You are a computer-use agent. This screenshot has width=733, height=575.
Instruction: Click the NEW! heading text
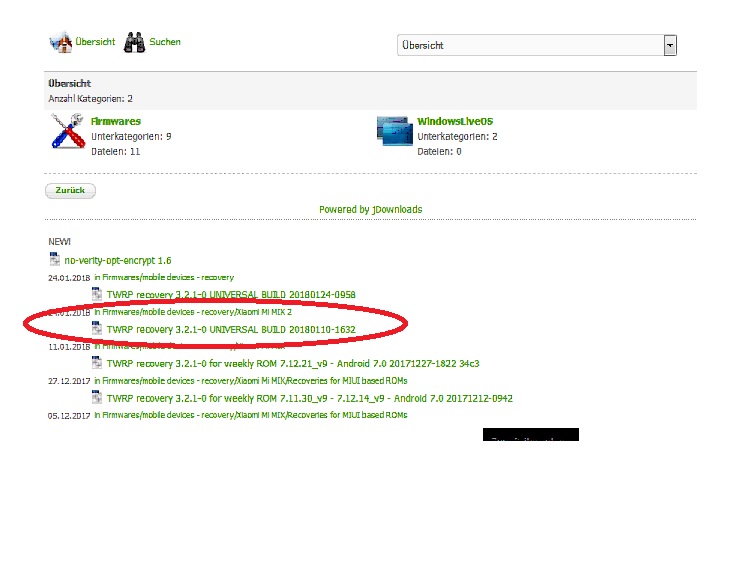[59, 242]
